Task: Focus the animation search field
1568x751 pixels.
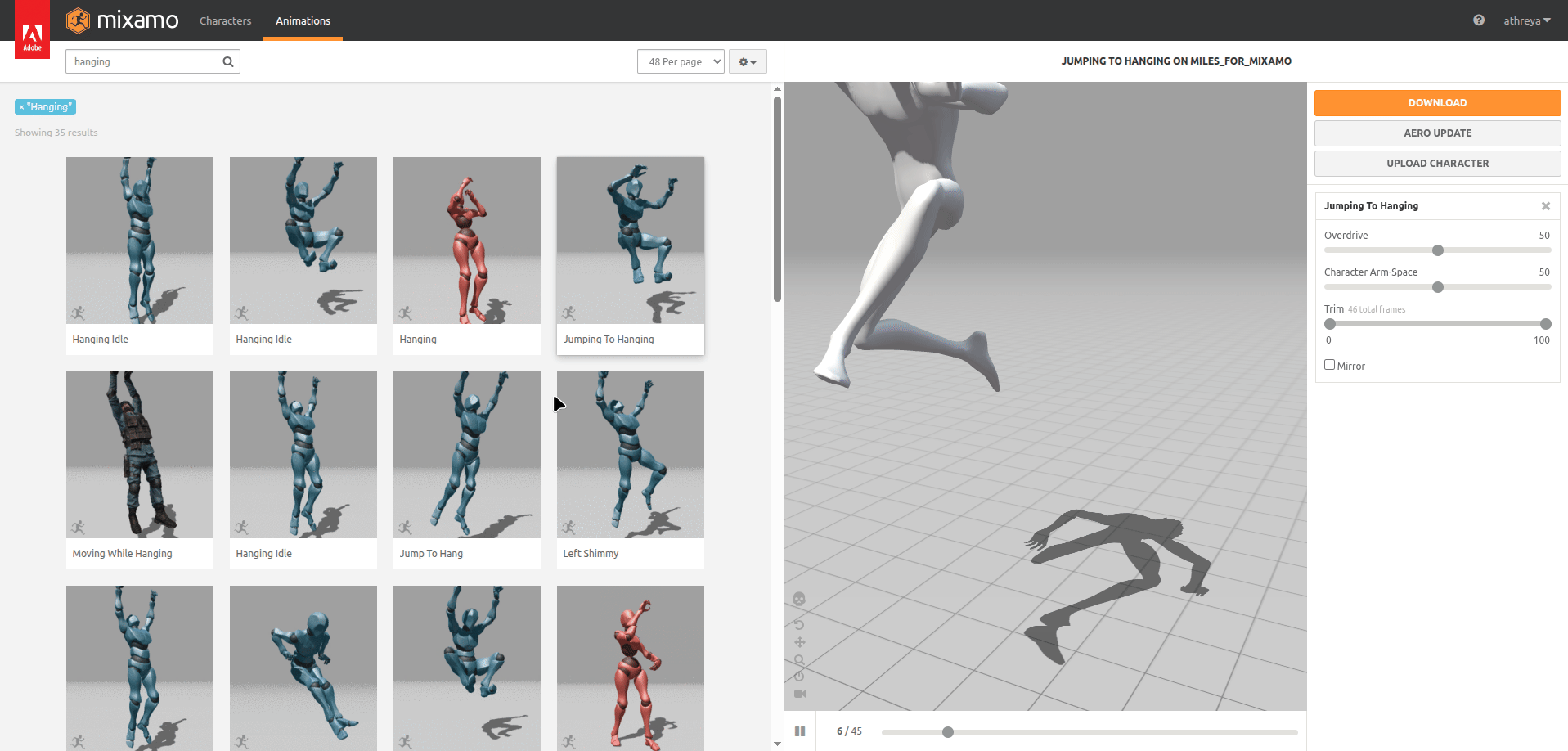Action: tap(153, 61)
